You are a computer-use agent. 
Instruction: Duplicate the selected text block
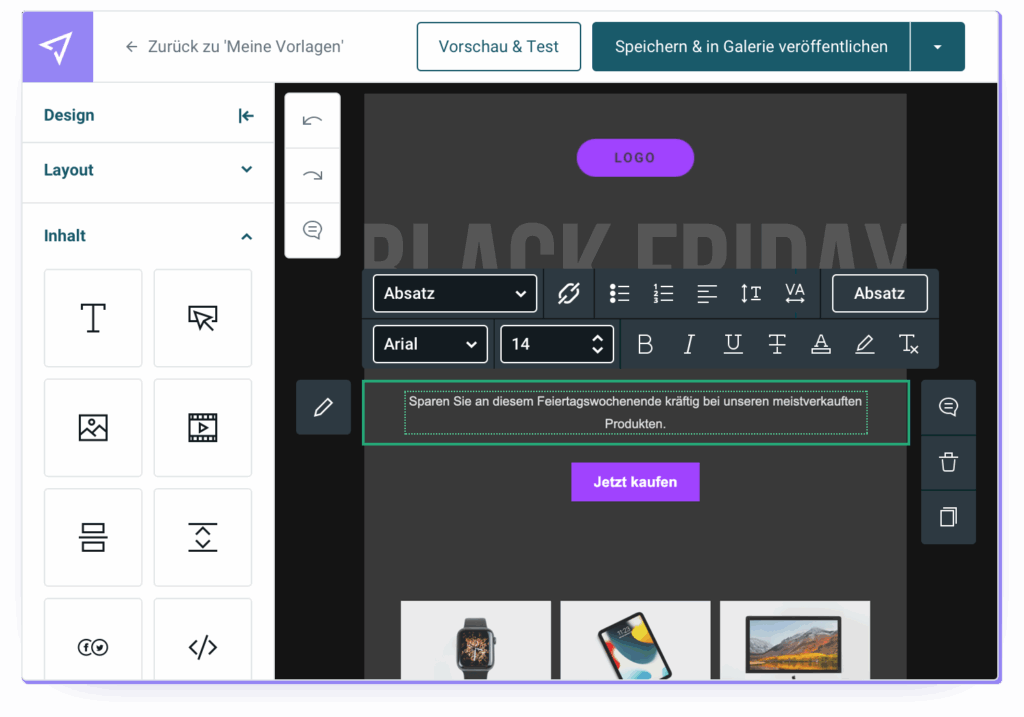(x=948, y=517)
